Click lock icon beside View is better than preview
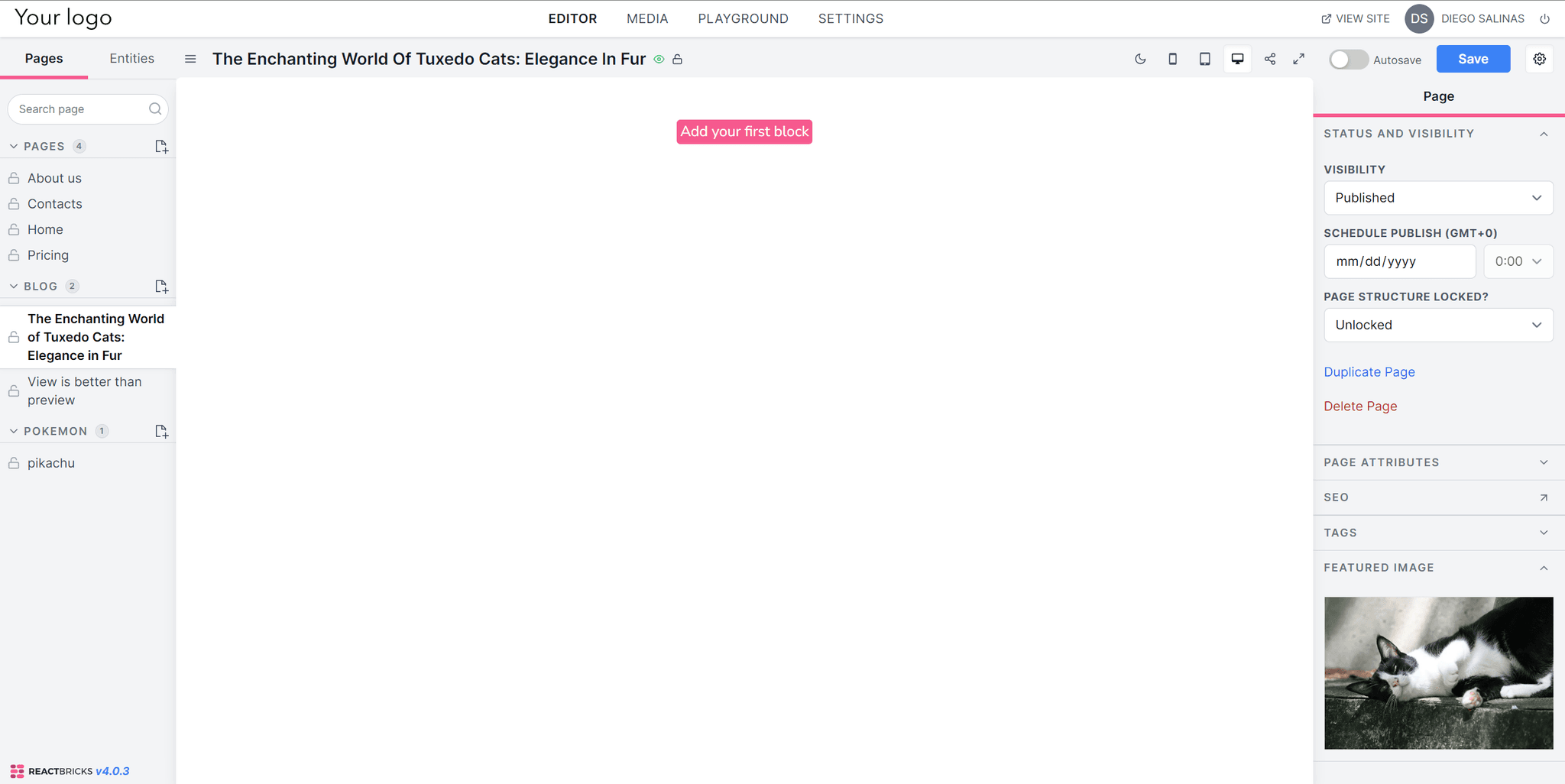This screenshot has height=784, width=1565. 14,390
